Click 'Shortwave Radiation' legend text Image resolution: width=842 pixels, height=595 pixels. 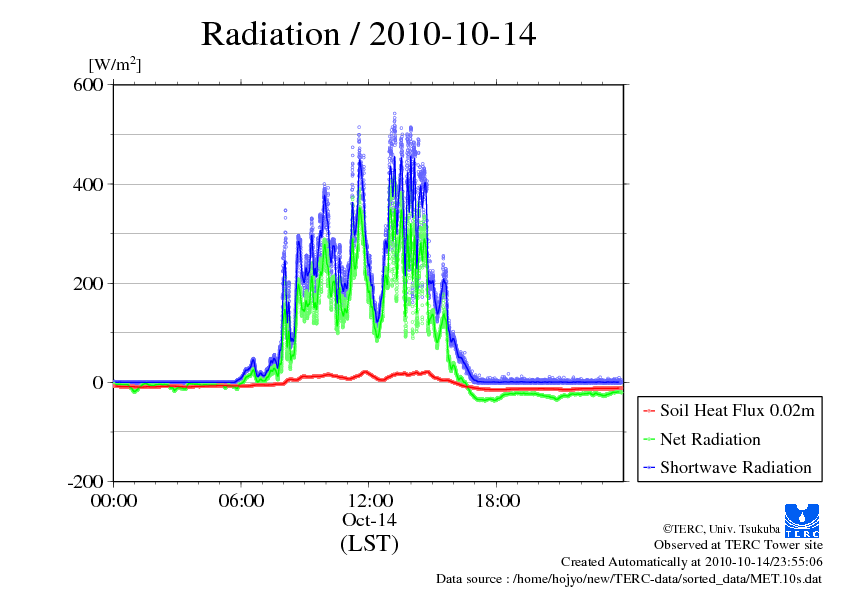(736, 467)
